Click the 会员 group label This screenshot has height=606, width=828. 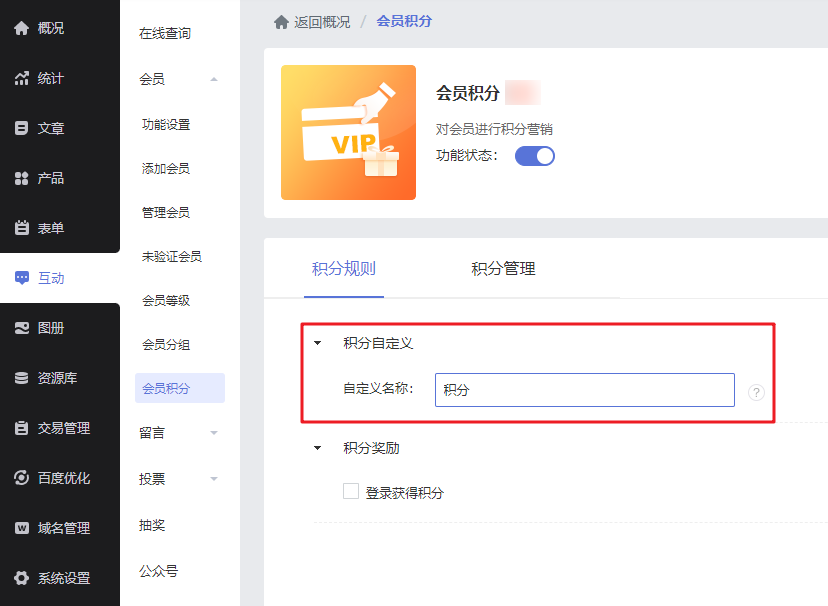coord(152,79)
